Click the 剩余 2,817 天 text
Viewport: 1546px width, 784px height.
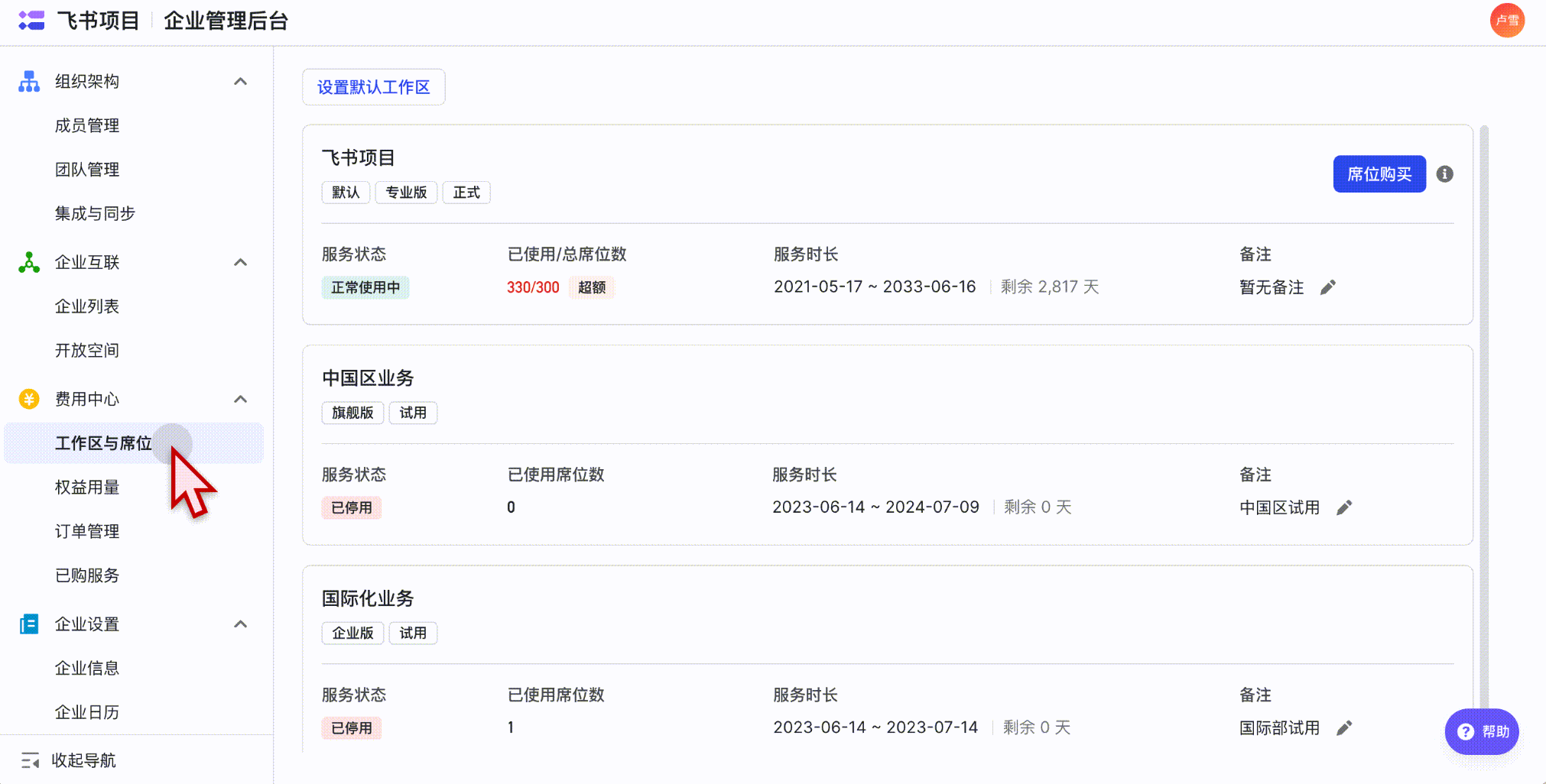pos(1050,287)
